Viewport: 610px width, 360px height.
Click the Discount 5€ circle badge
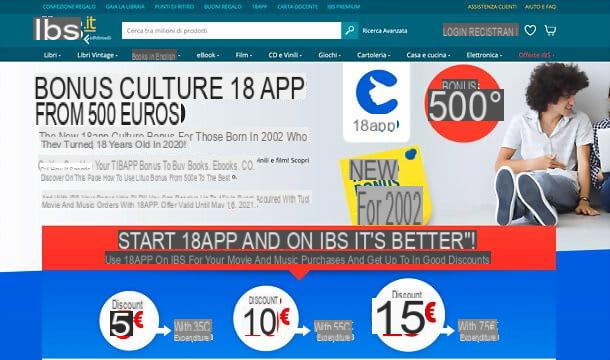pos(129,320)
